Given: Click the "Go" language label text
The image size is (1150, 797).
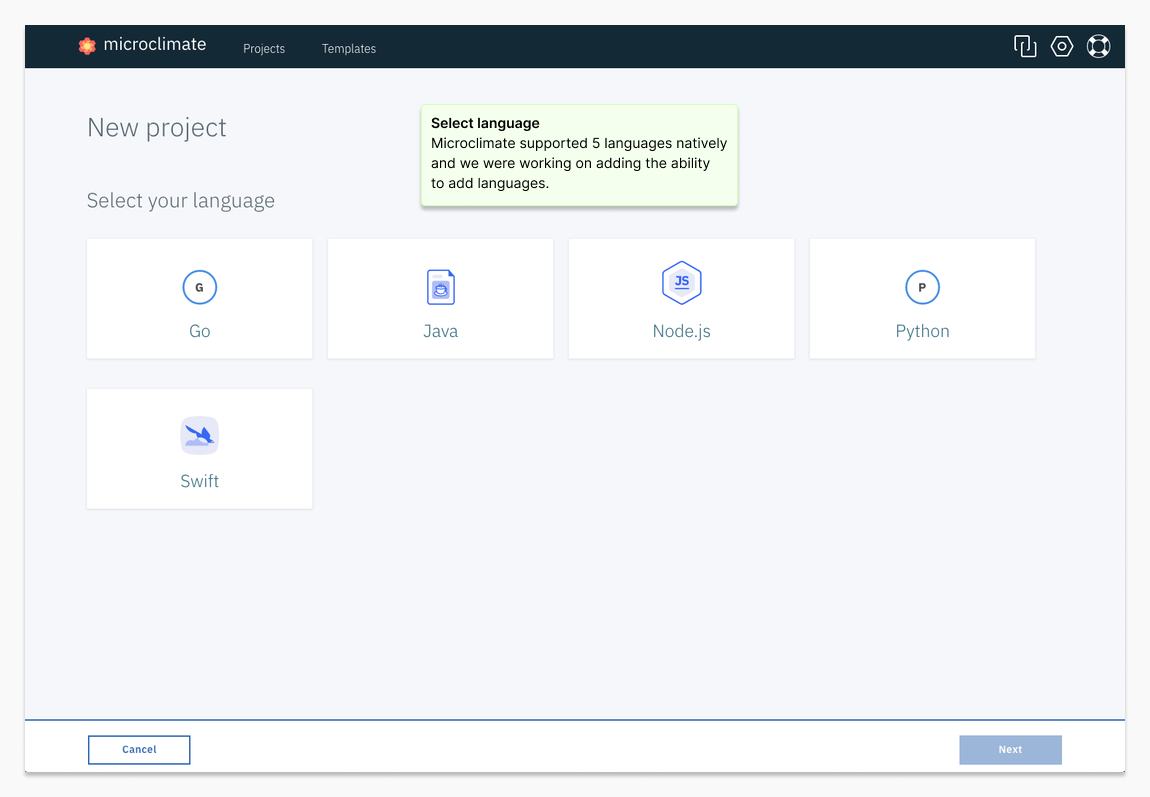Looking at the screenshot, I should click(x=200, y=331).
